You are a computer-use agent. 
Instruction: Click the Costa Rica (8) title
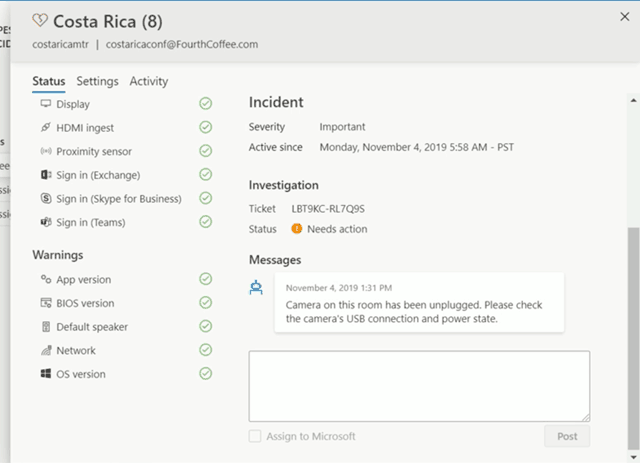pos(108,21)
